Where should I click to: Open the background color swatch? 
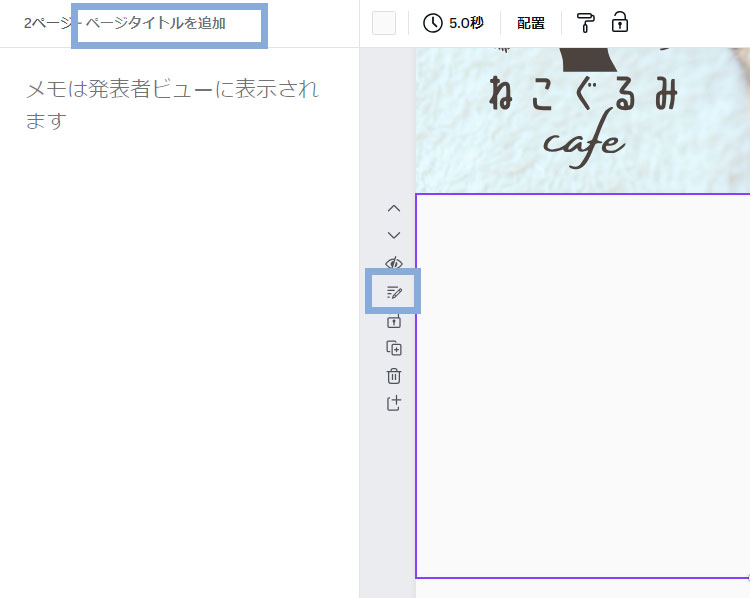pyautogui.click(x=384, y=23)
